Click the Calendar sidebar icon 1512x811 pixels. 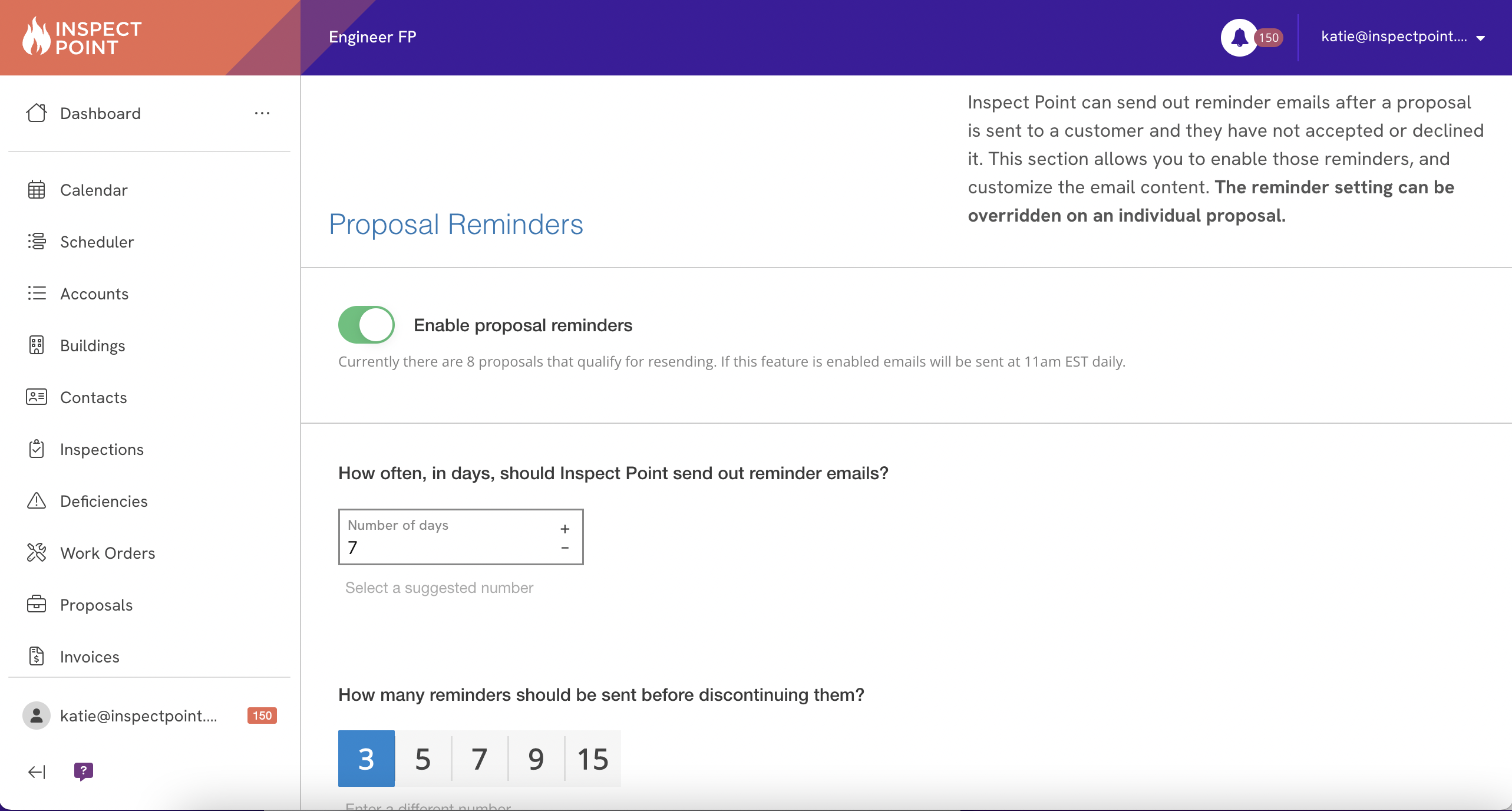(36, 189)
